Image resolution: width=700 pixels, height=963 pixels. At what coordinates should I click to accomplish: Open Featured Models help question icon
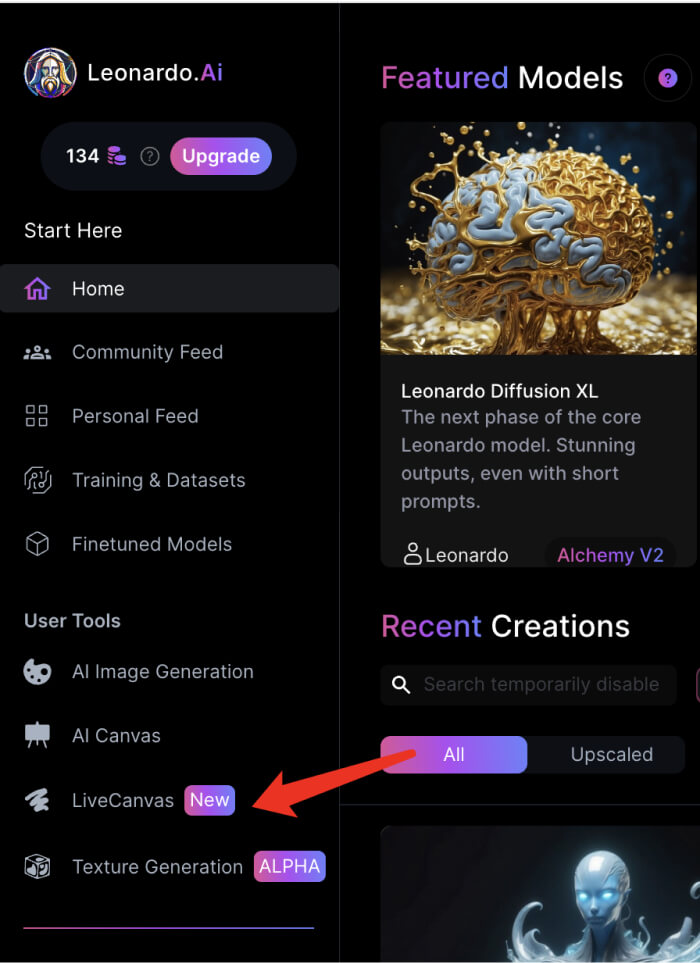(x=667, y=78)
